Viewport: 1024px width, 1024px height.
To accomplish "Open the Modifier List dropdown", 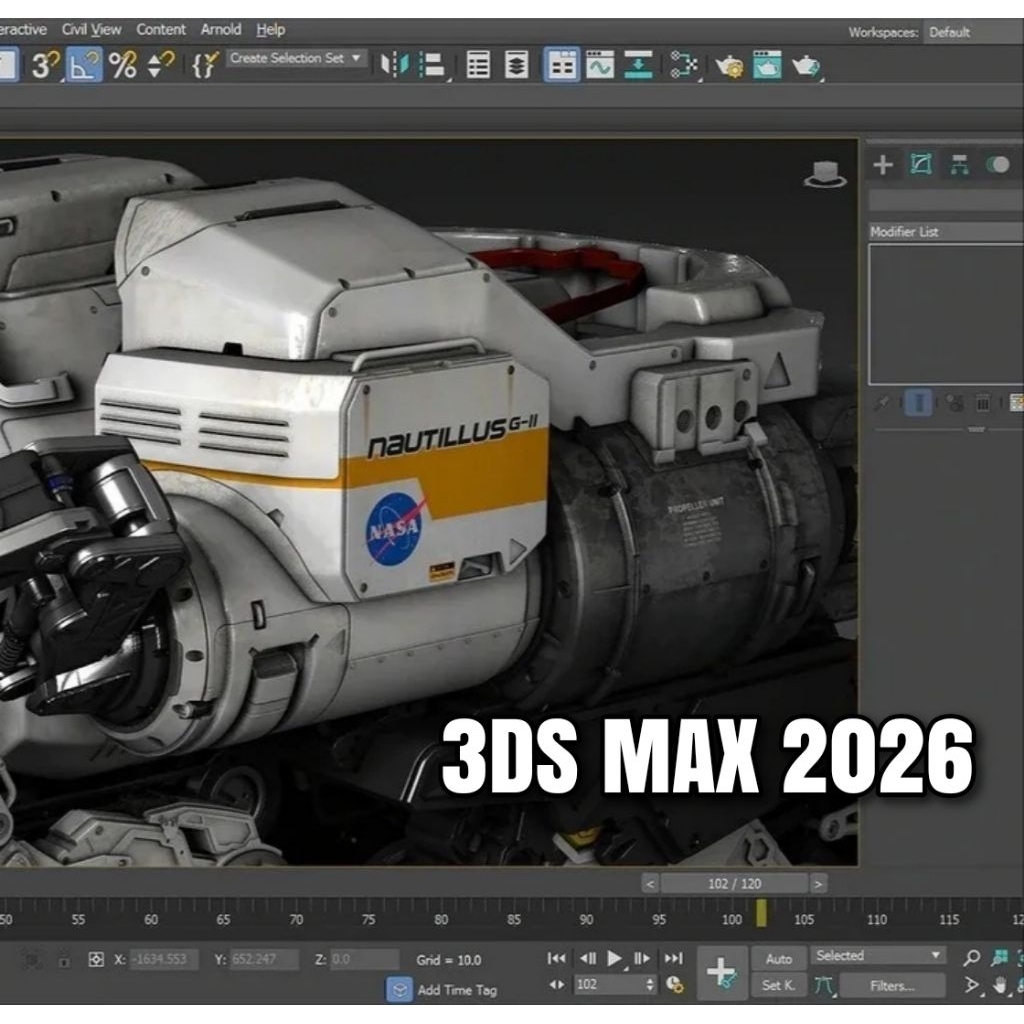I will point(945,231).
